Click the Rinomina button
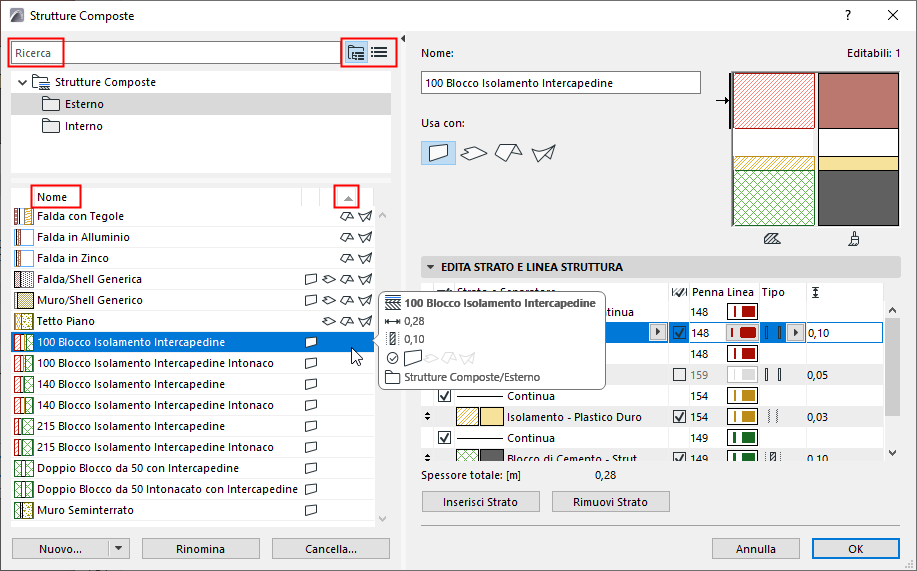917x571 pixels. (201, 549)
